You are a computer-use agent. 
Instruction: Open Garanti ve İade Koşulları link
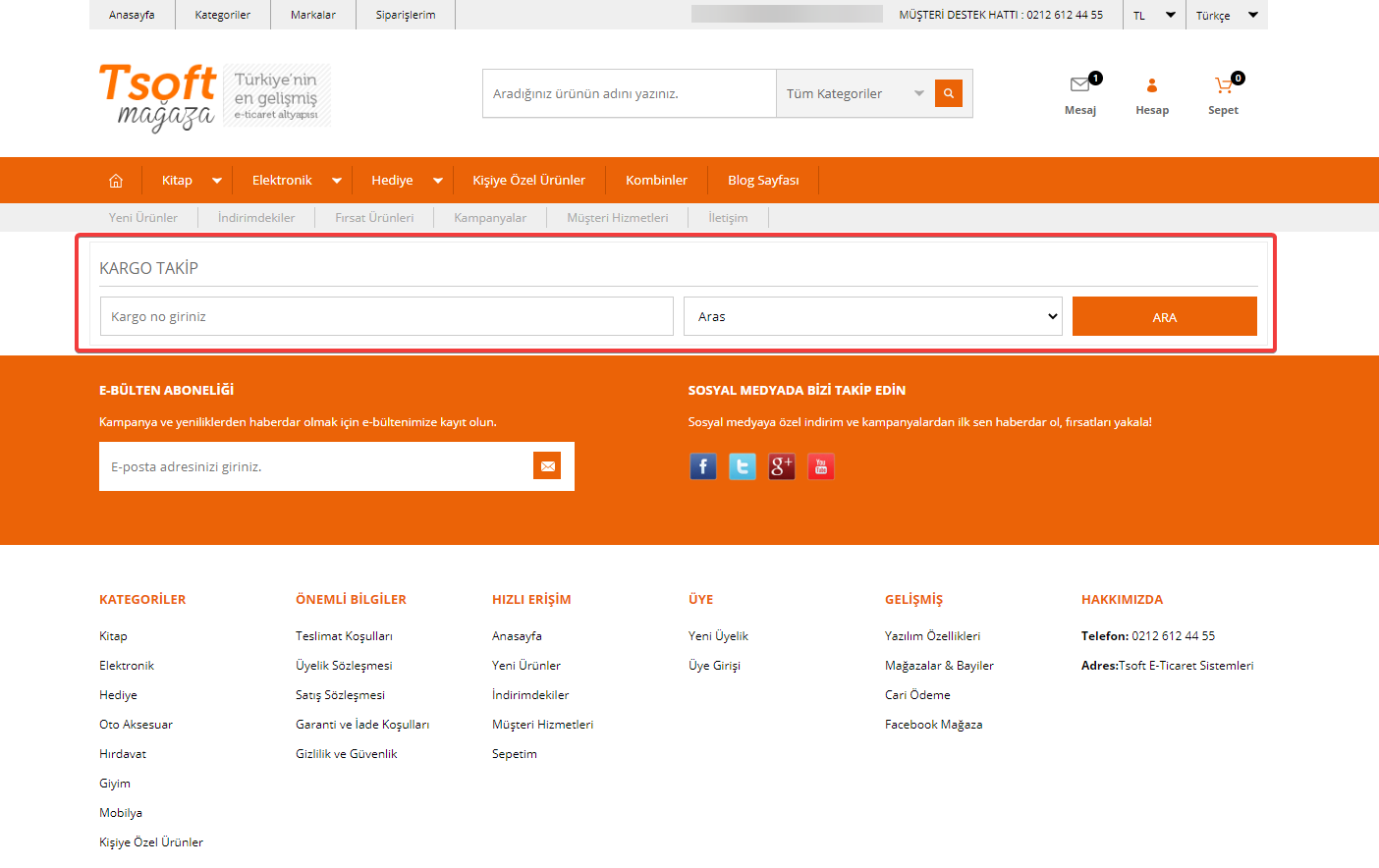362,725
